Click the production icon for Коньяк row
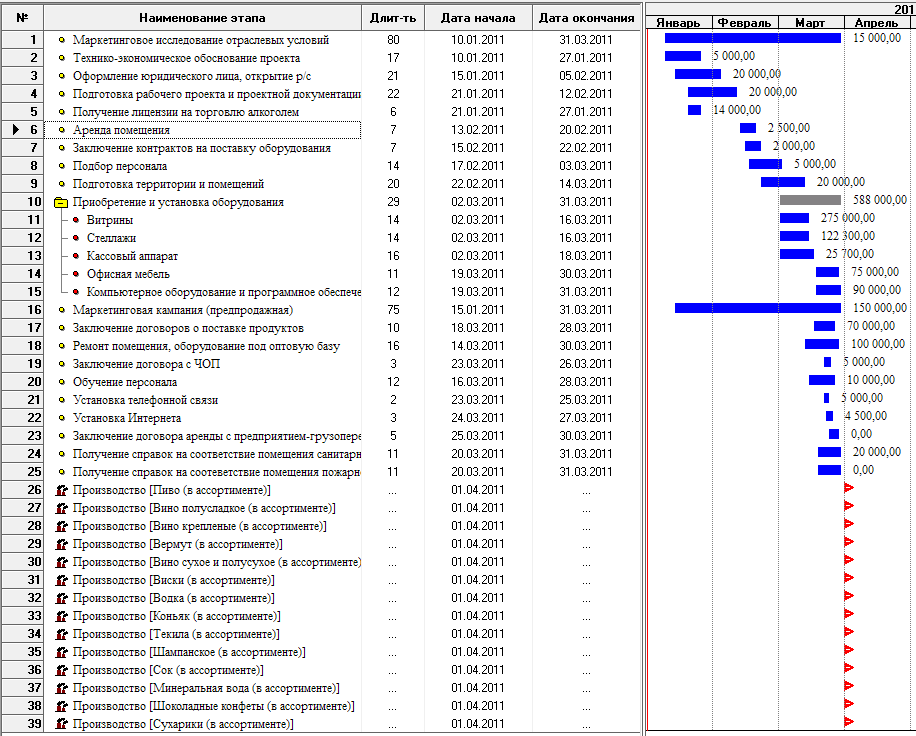 pos(61,616)
